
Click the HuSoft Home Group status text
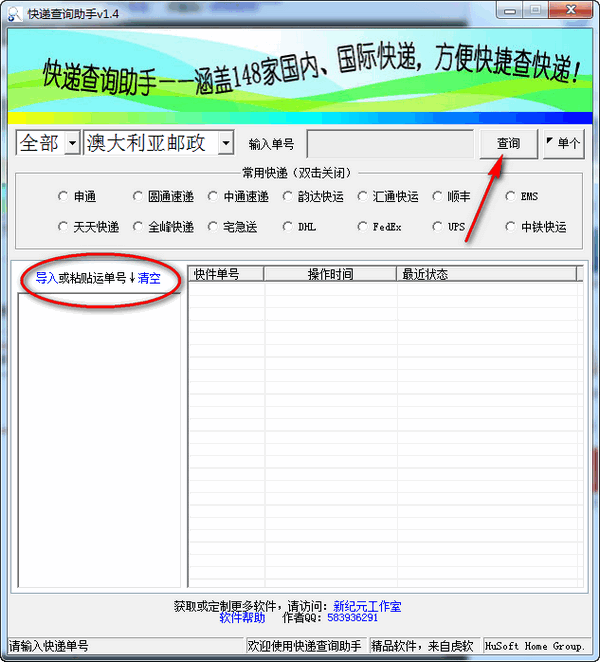535,646
